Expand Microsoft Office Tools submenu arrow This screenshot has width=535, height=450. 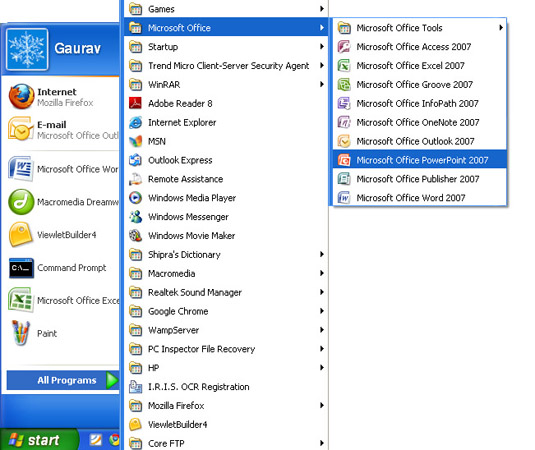(501, 28)
